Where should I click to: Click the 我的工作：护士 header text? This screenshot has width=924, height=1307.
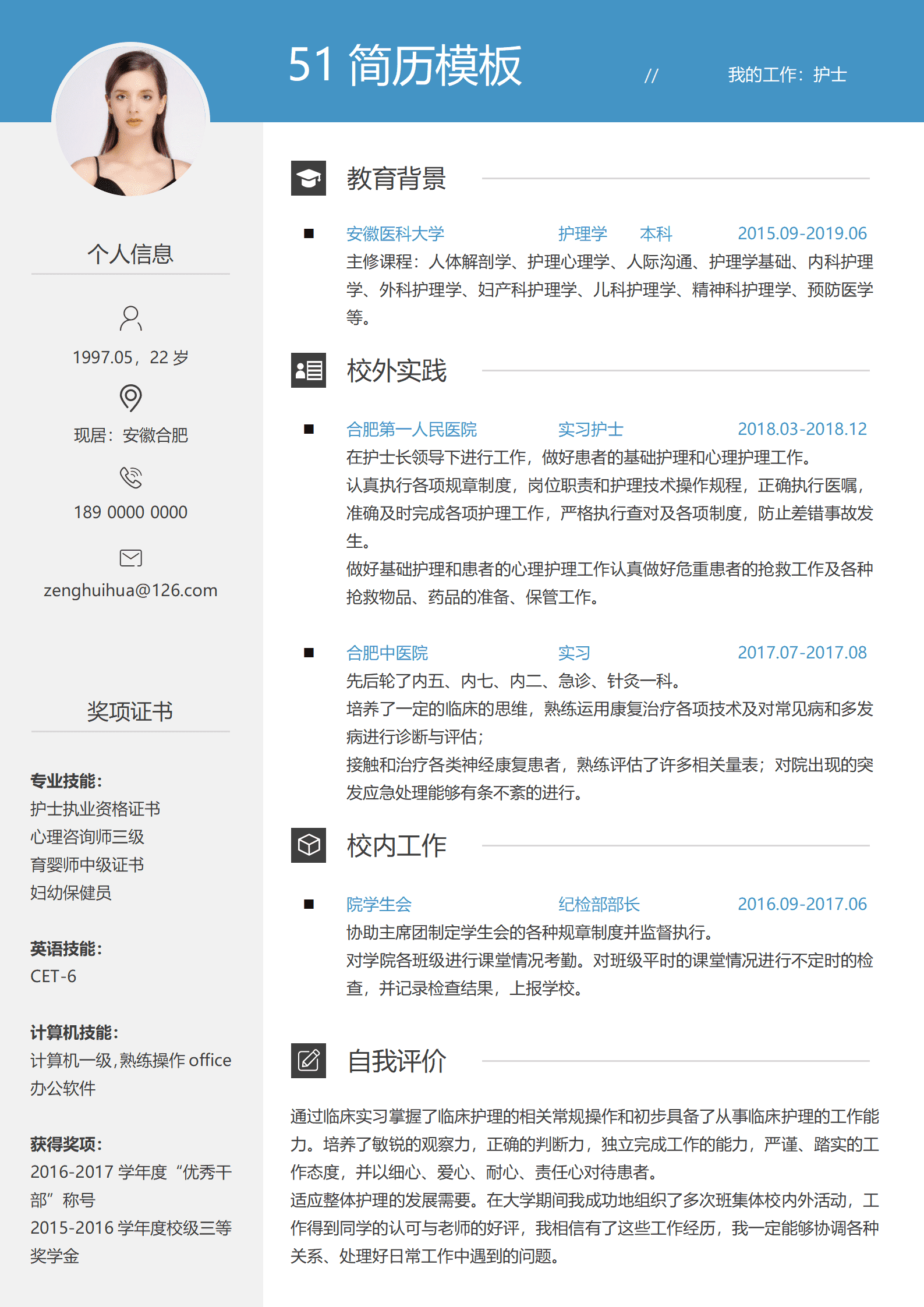click(x=787, y=75)
